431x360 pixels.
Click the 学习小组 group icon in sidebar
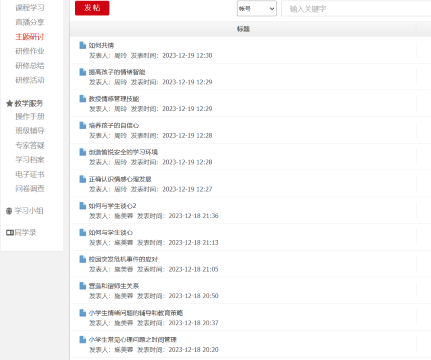(9, 211)
